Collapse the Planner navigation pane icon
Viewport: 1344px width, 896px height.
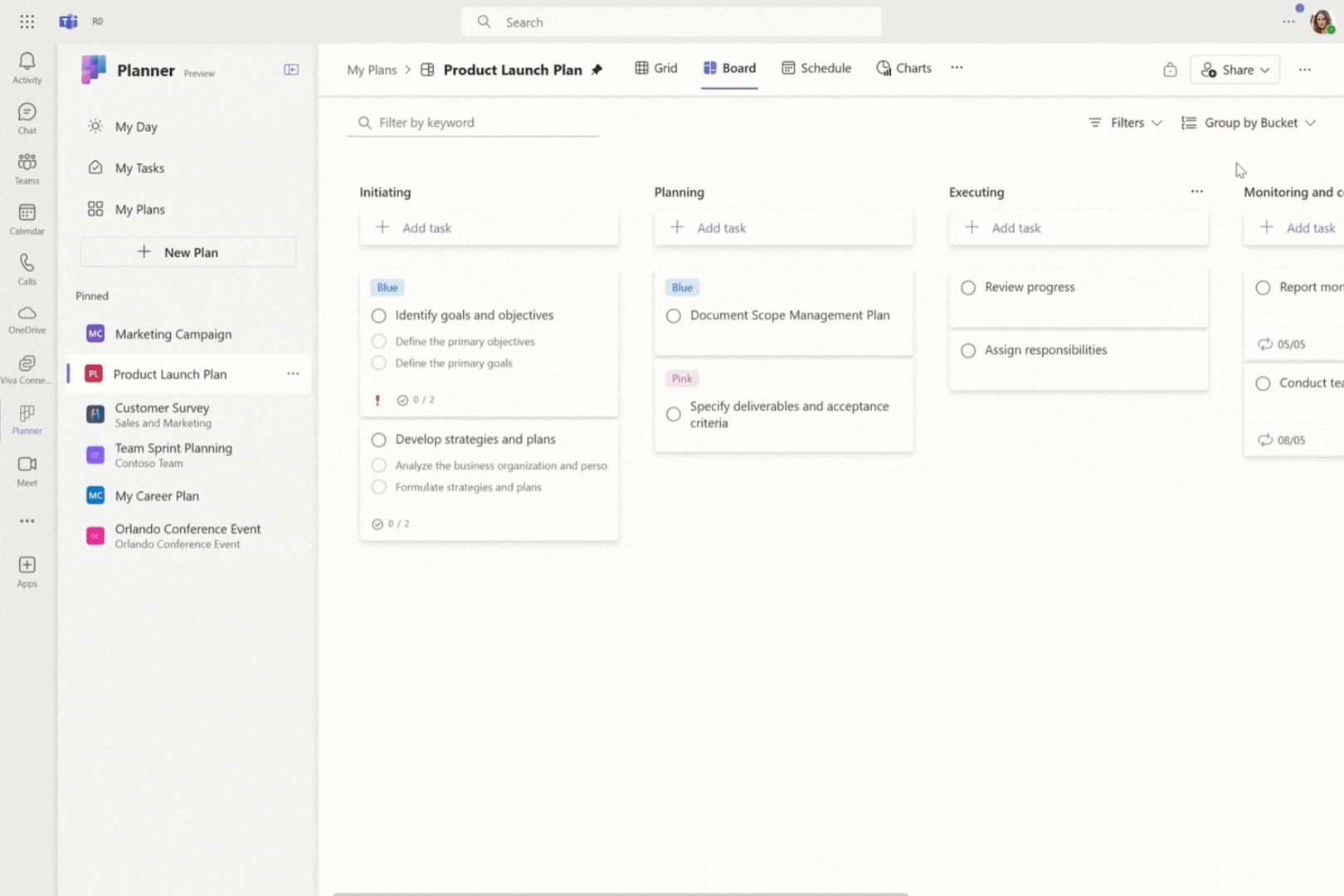pyautogui.click(x=291, y=70)
